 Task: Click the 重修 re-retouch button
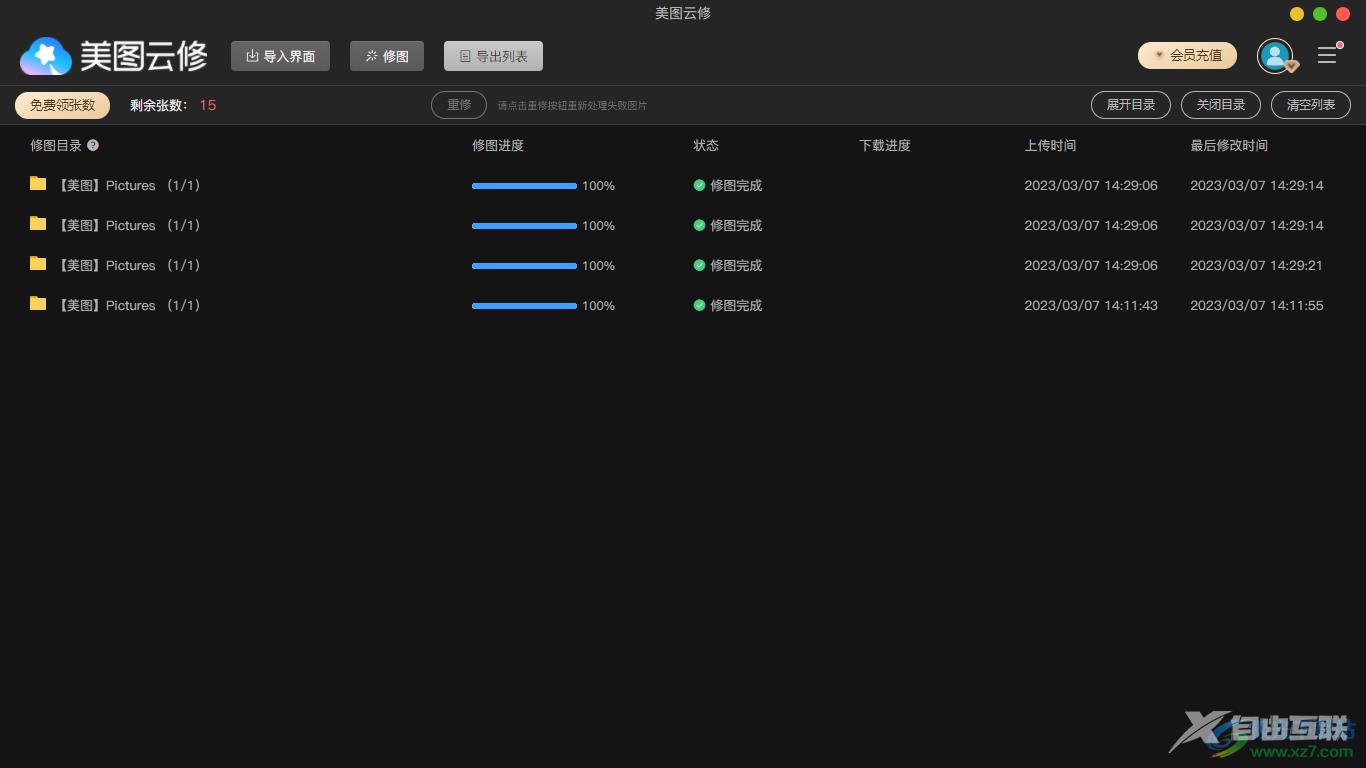(459, 105)
